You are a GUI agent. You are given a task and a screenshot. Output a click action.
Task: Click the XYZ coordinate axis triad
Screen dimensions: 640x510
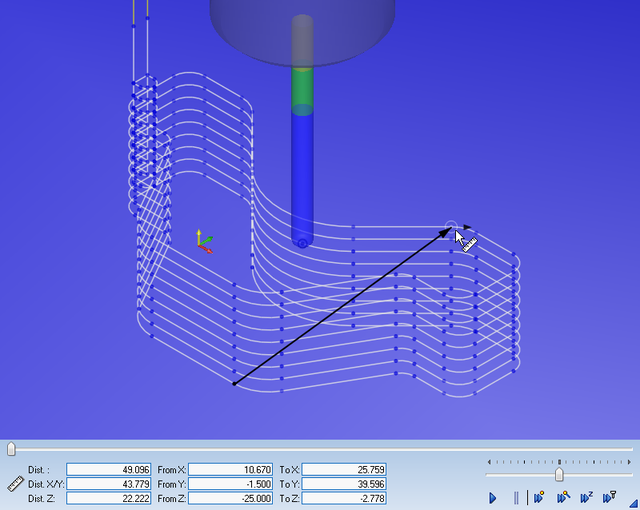point(204,242)
